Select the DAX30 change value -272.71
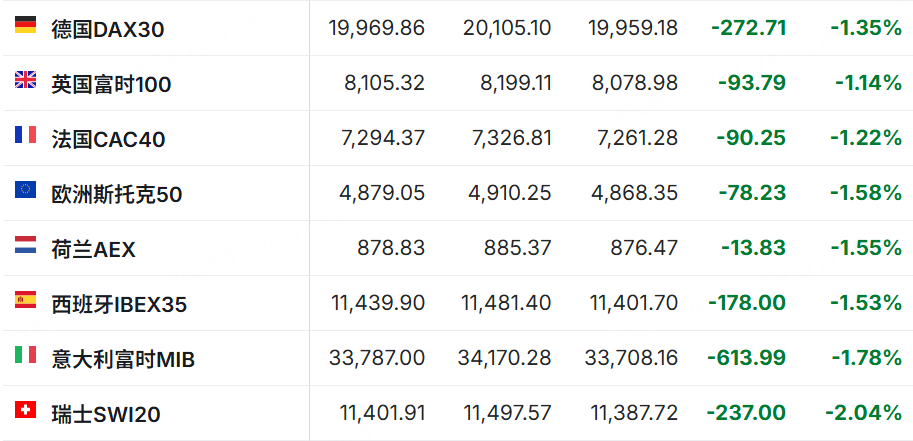The width and height of the screenshot is (913, 441). pyautogui.click(x=748, y=27)
